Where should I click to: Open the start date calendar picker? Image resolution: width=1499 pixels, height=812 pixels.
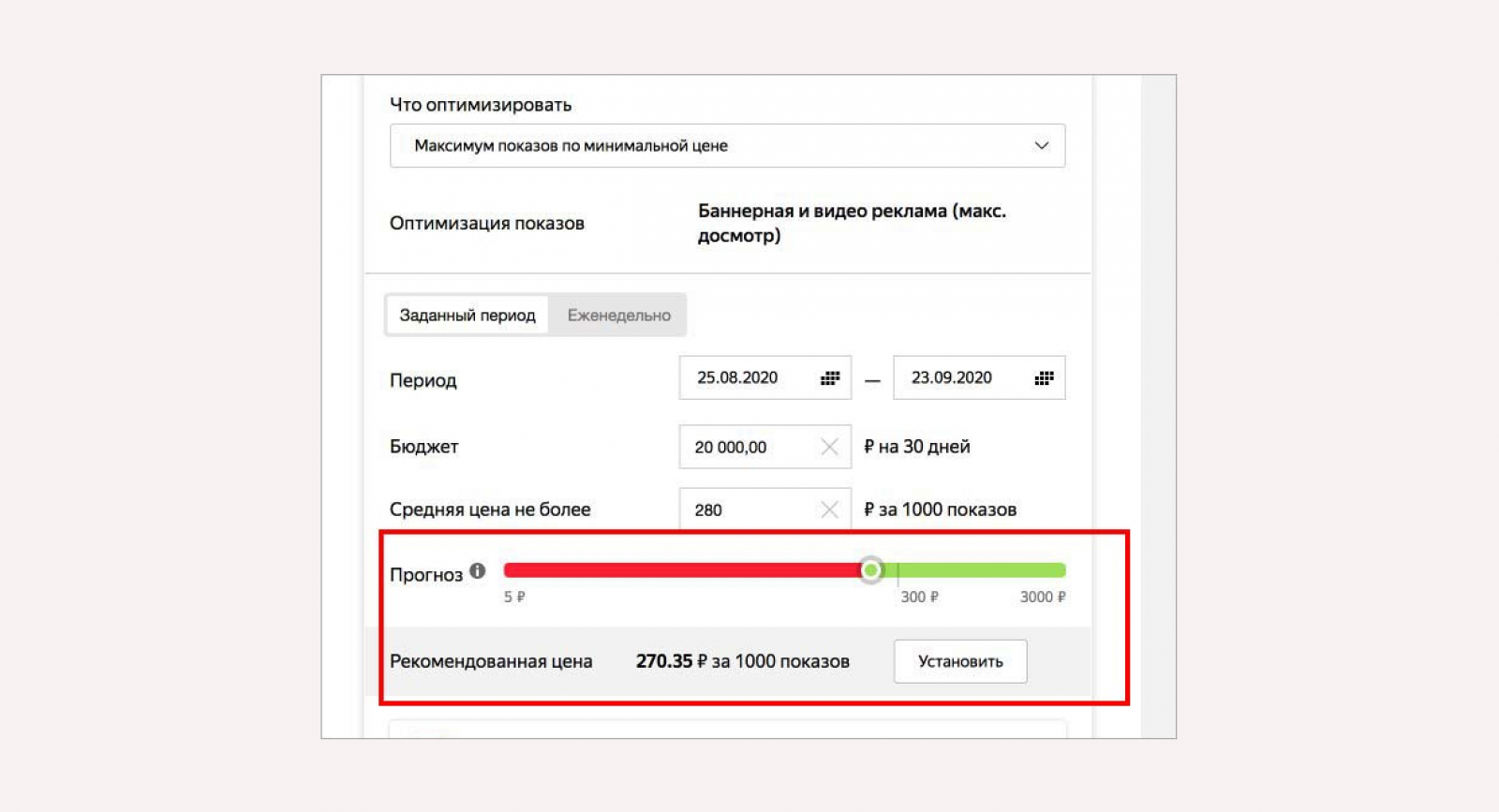[830, 378]
